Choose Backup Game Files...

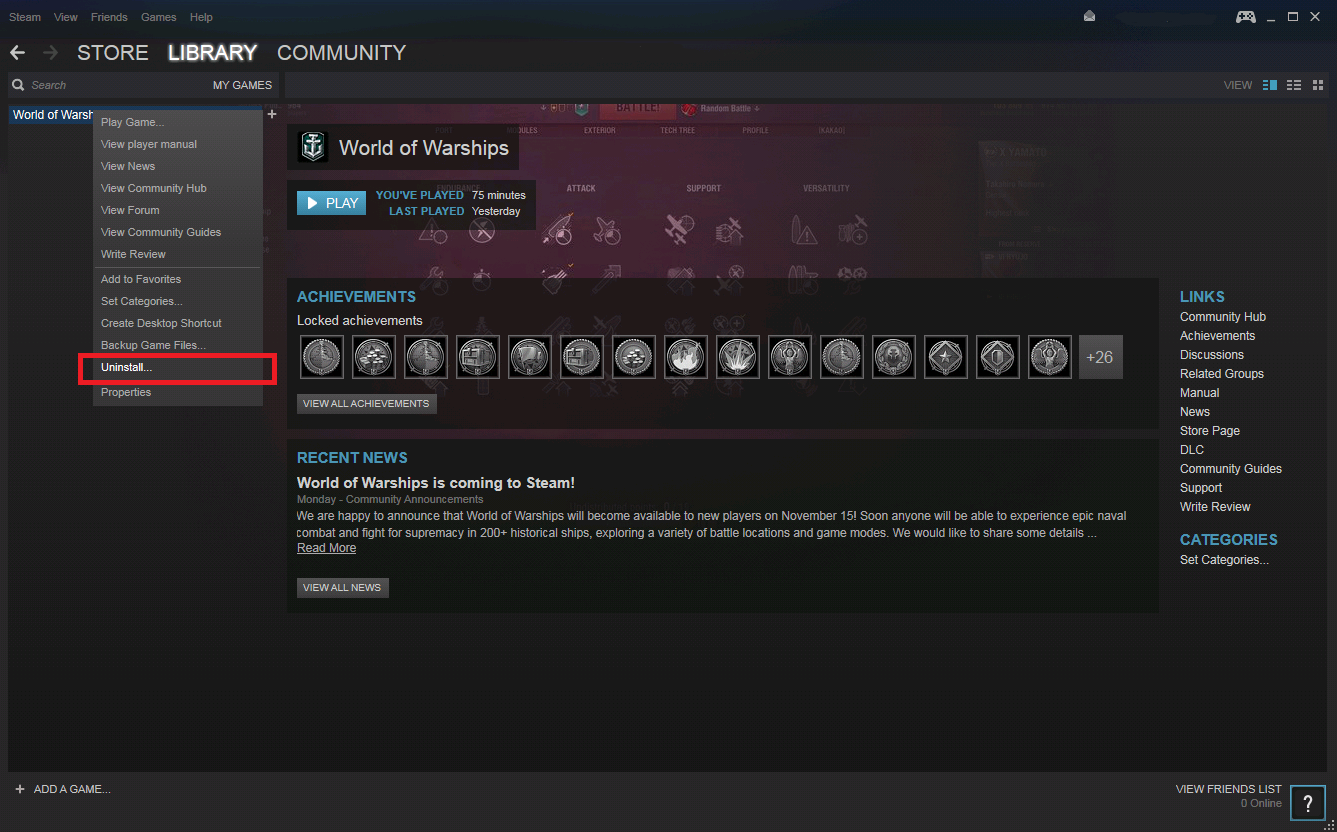coord(178,345)
